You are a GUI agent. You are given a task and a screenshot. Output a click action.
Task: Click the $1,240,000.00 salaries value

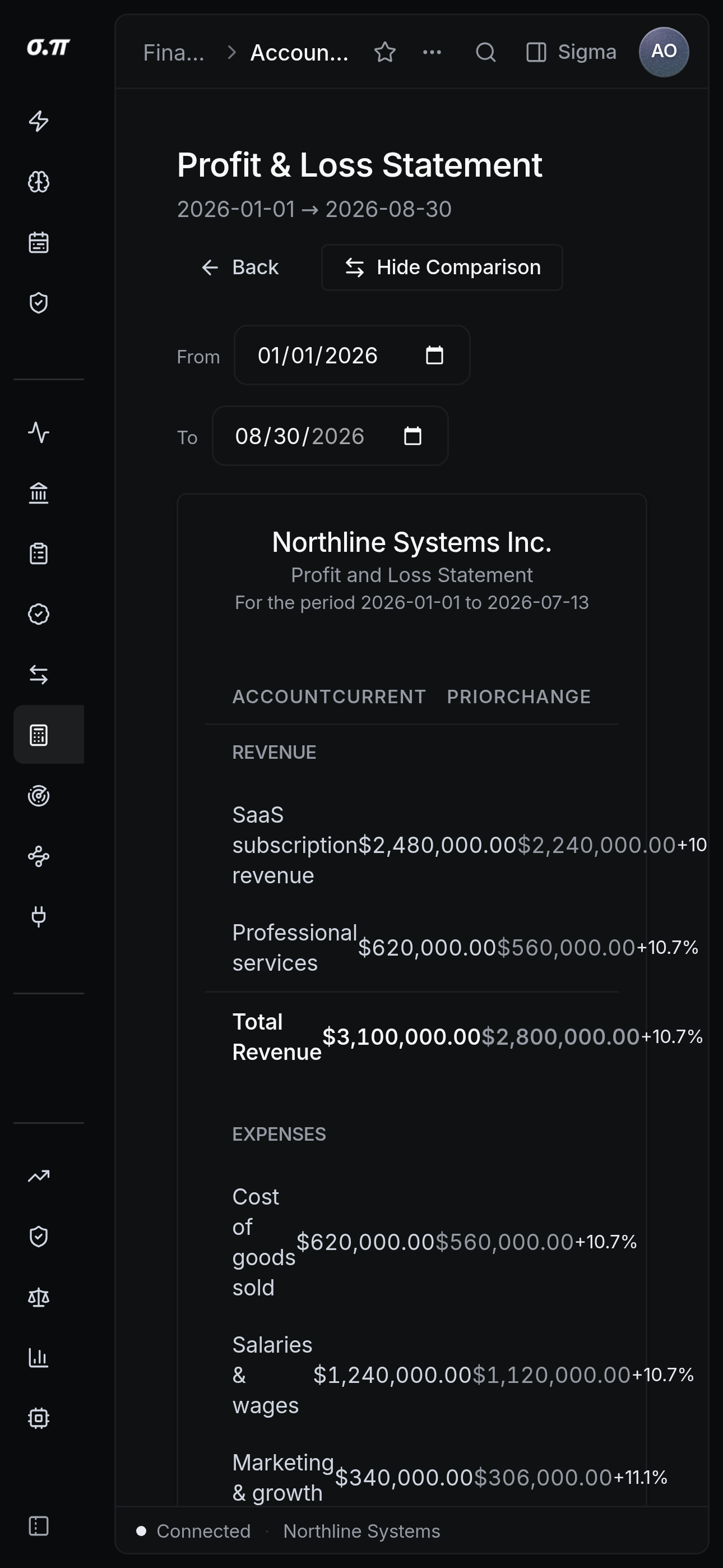[392, 1375]
